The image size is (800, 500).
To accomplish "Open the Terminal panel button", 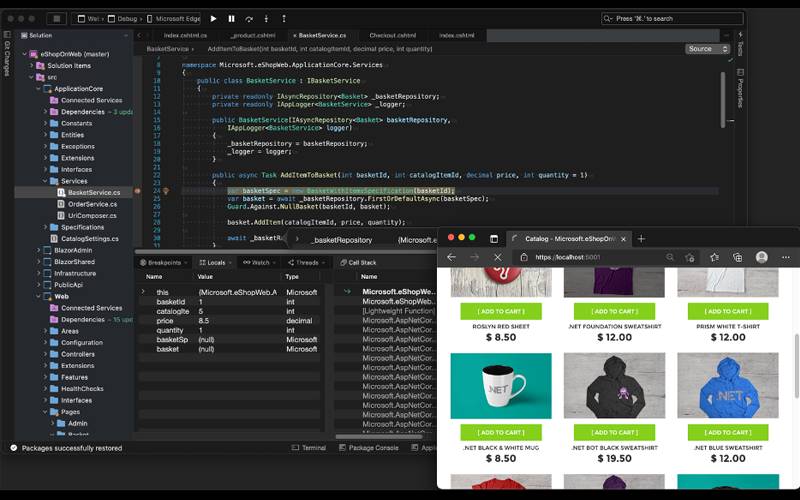I will pyautogui.click(x=309, y=448).
